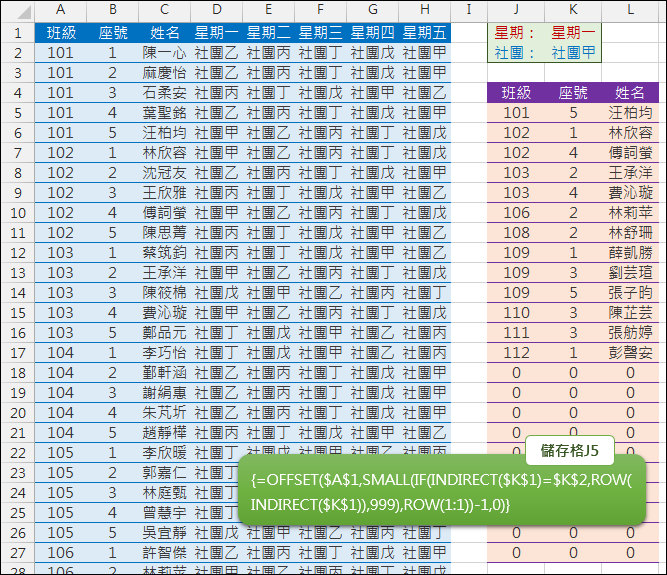Click the 座號 header cell in B1
This screenshot has width=667, height=575.
[112, 33]
